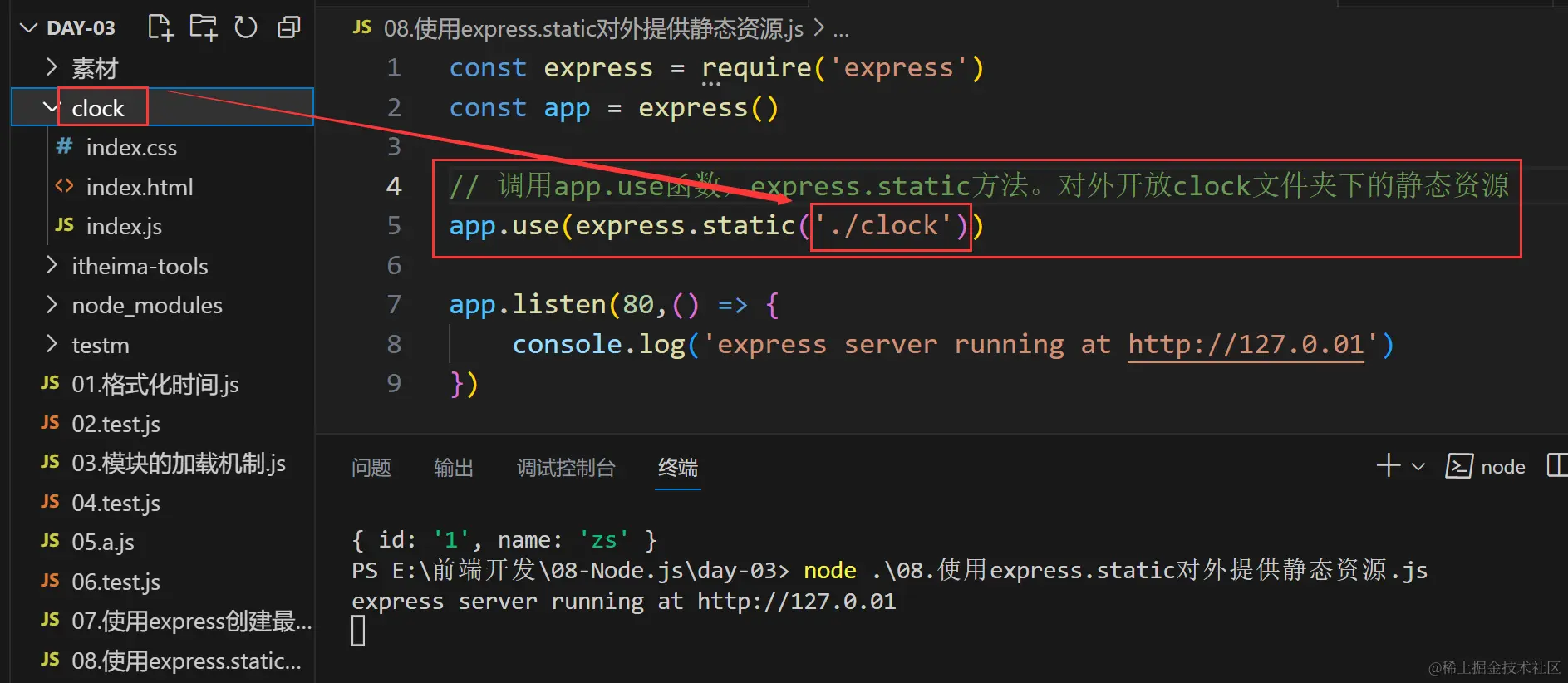The image size is (1568, 683).
Task: Switch to the 调试控制台 panel tab
Action: tap(566, 468)
